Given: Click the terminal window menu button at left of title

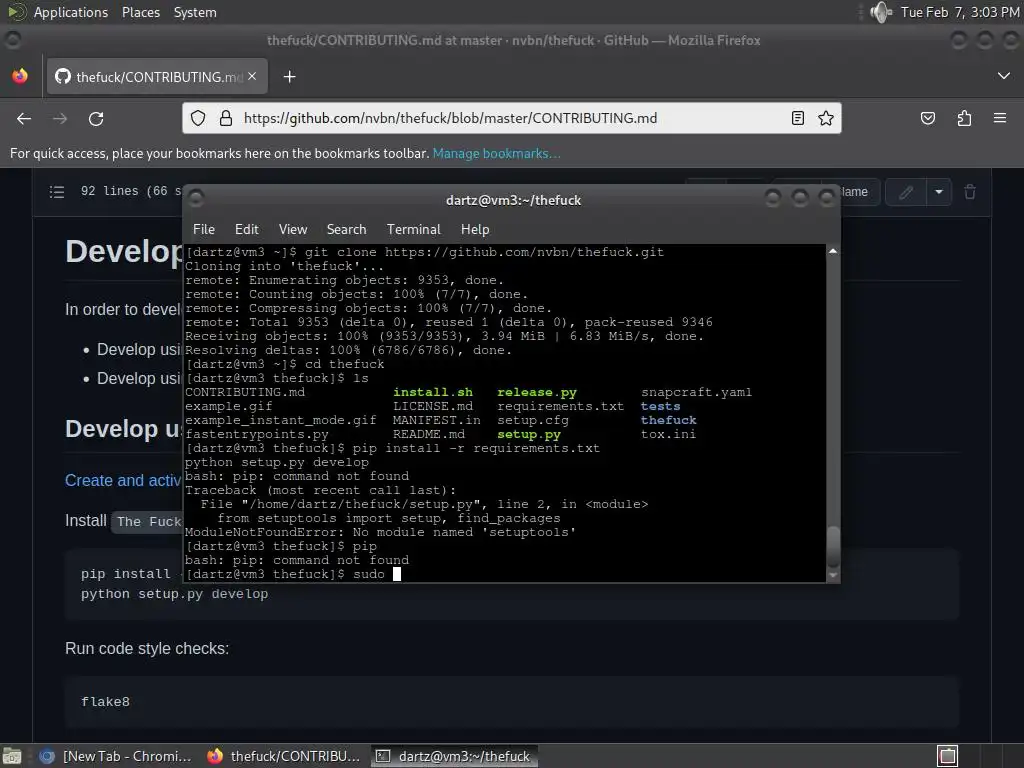Looking at the screenshot, I should 196,197.
